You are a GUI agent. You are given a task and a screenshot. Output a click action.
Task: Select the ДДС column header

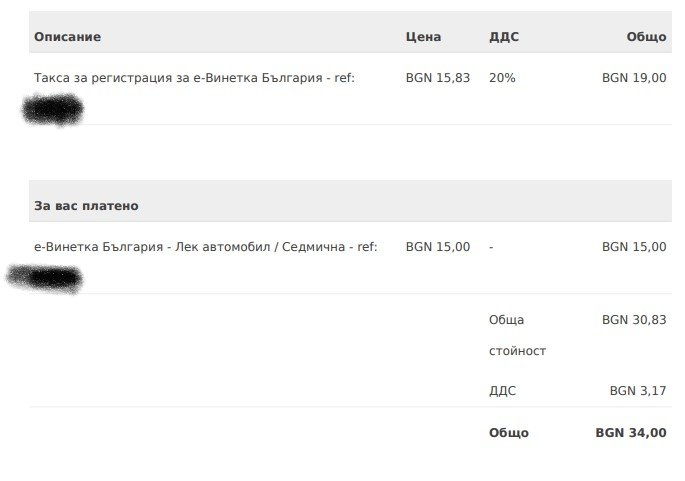click(504, 37)
